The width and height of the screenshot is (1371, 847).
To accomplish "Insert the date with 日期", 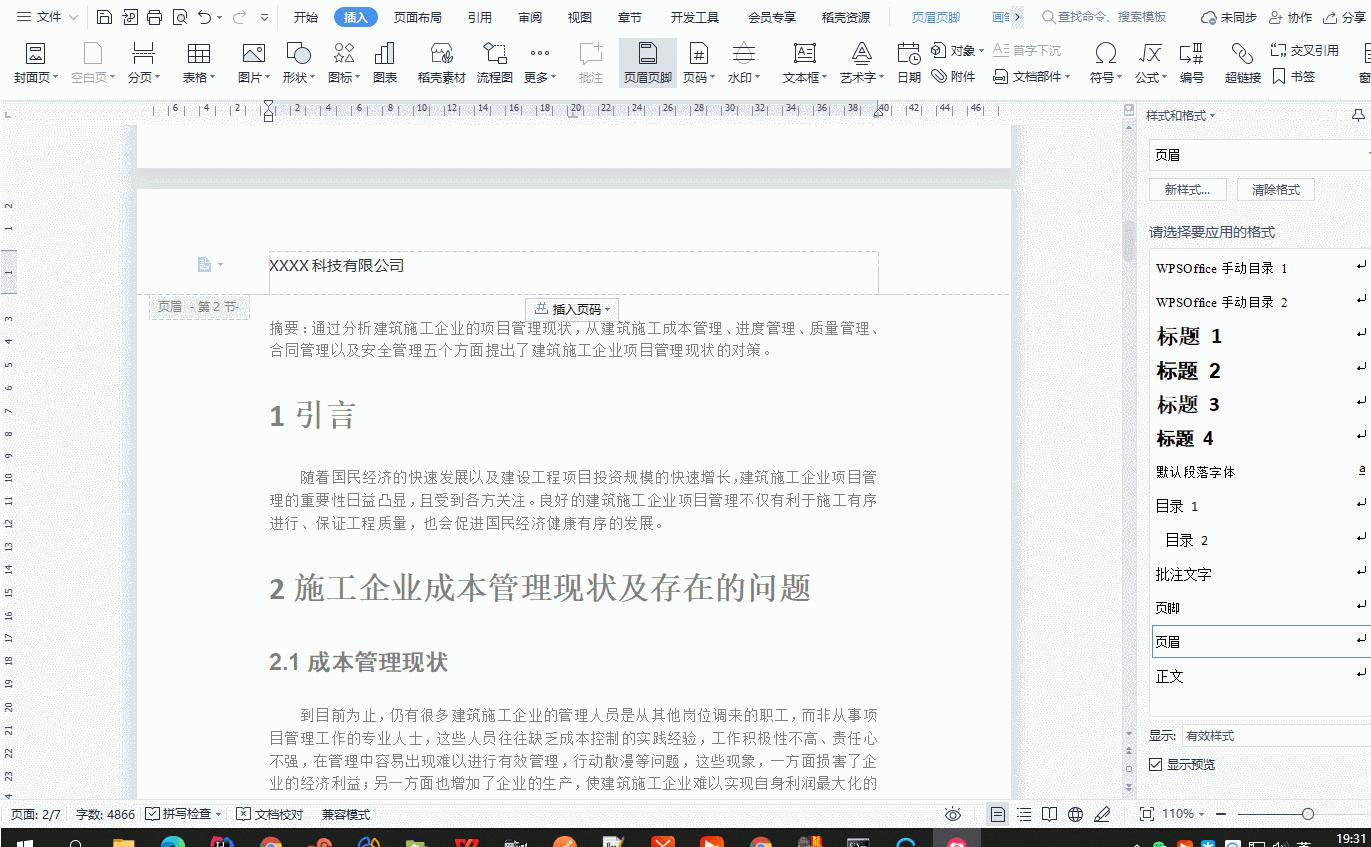I will tap(906, 62).
